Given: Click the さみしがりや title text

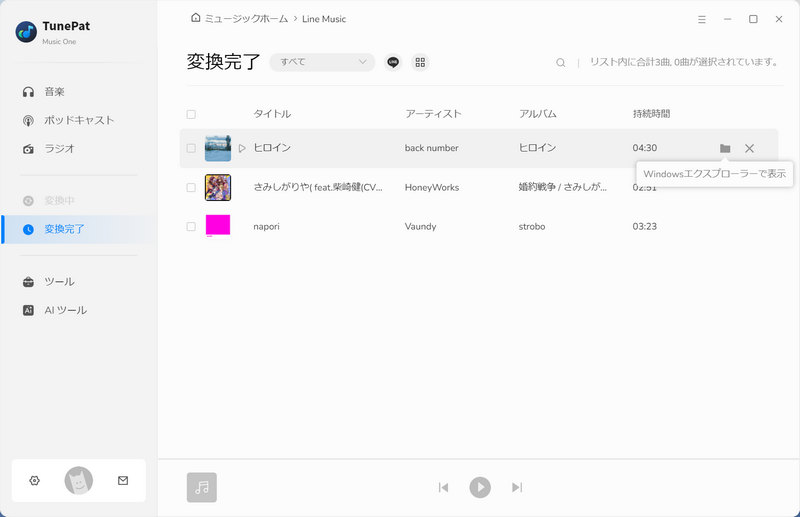Looking at the screenshot, I should [318, 187].
